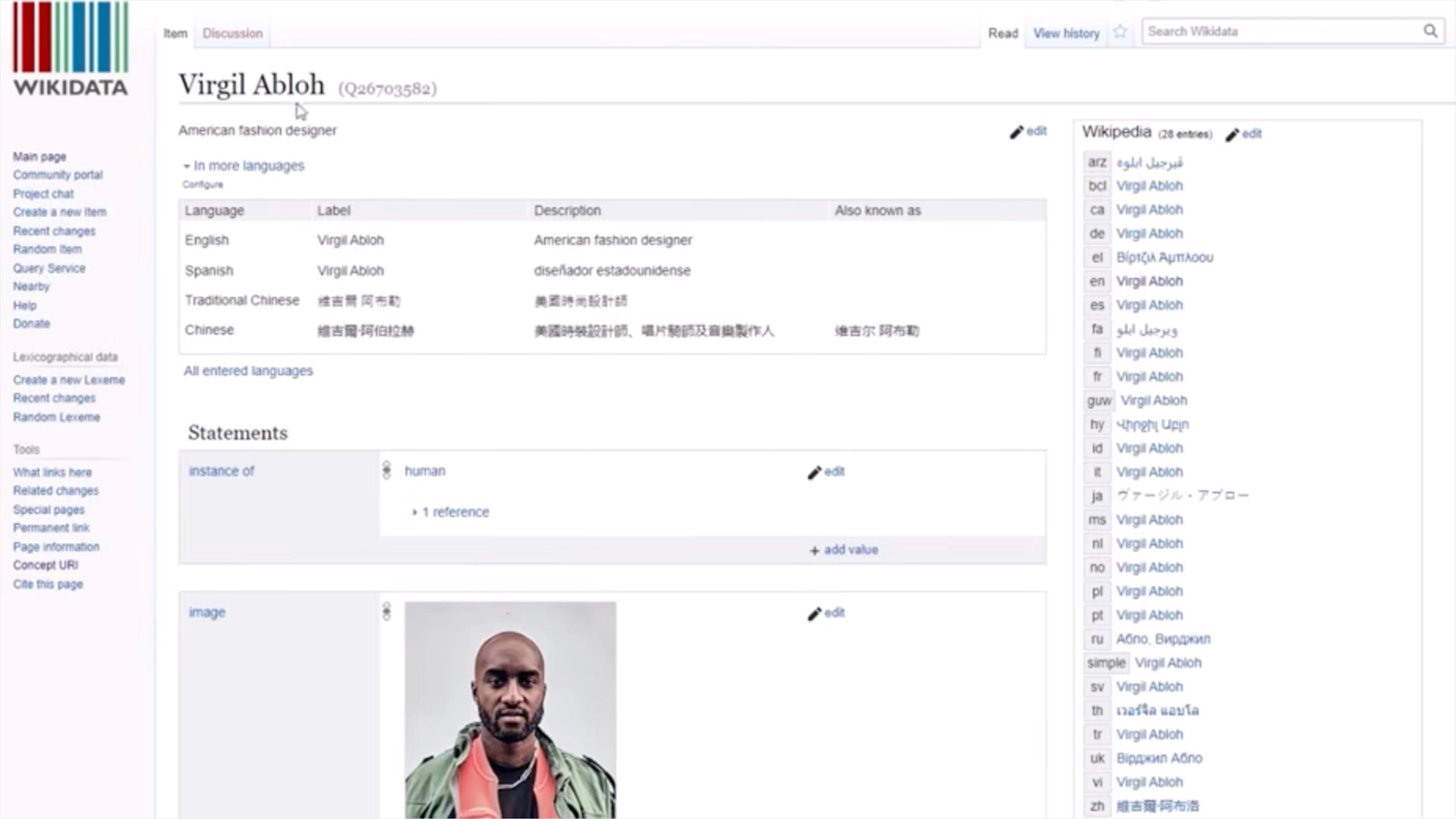1456x819 pixels.
Task: Open the guw Virgil Abloh article
Action: coord(1153,400)
